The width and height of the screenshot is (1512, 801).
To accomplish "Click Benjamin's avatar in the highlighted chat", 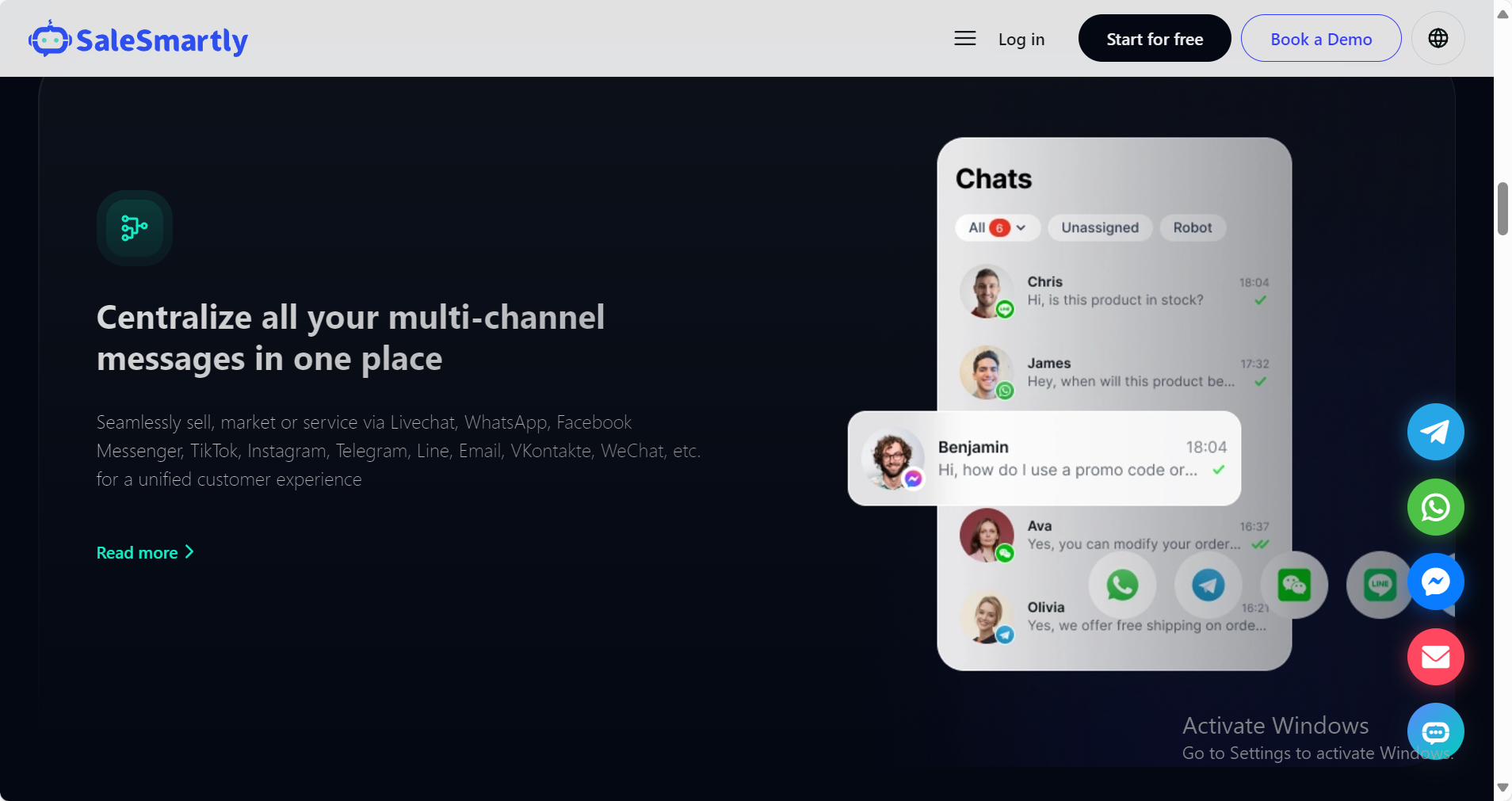I will click(893, 459).
